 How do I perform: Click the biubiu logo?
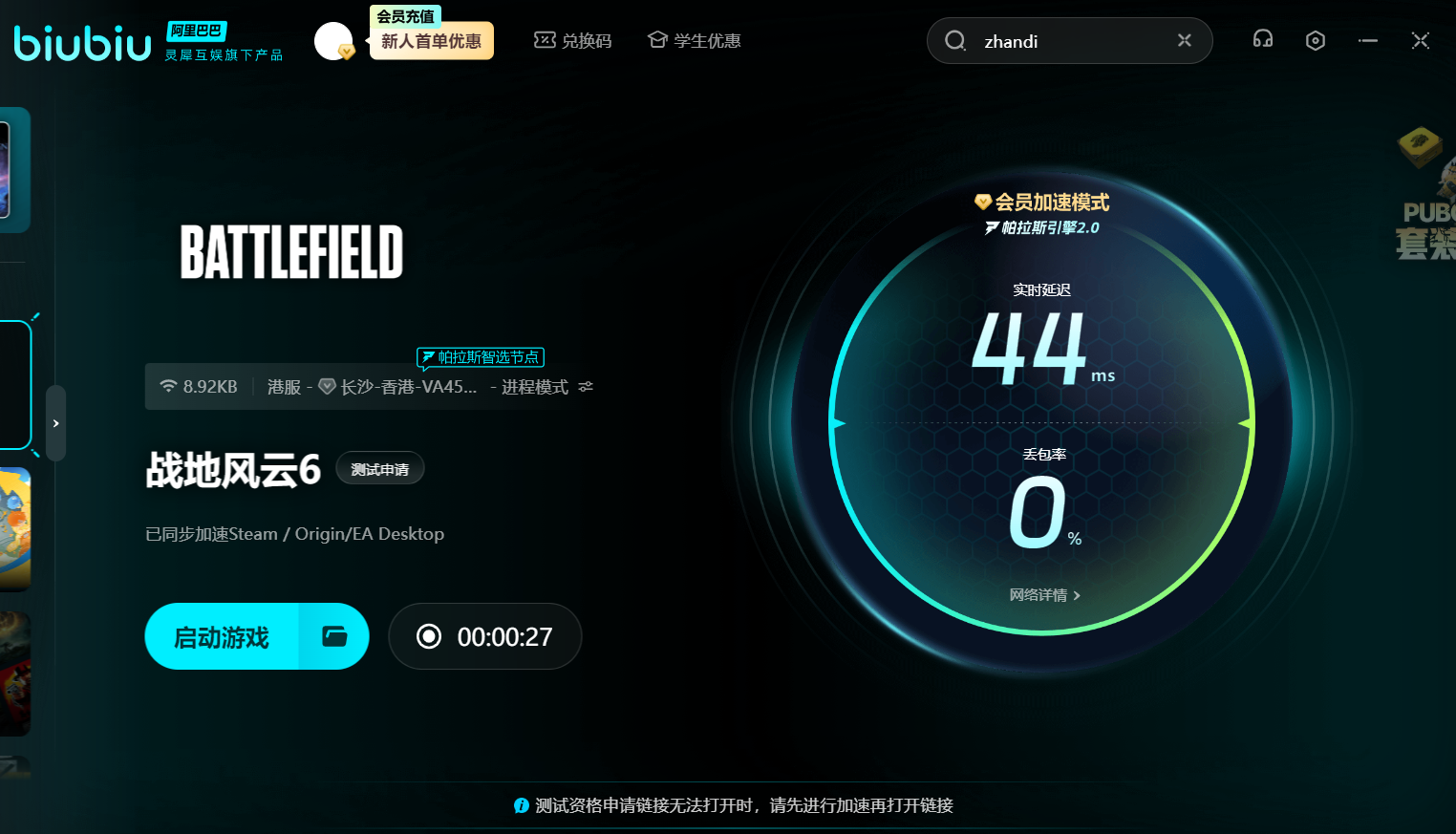tap(82, 42)
